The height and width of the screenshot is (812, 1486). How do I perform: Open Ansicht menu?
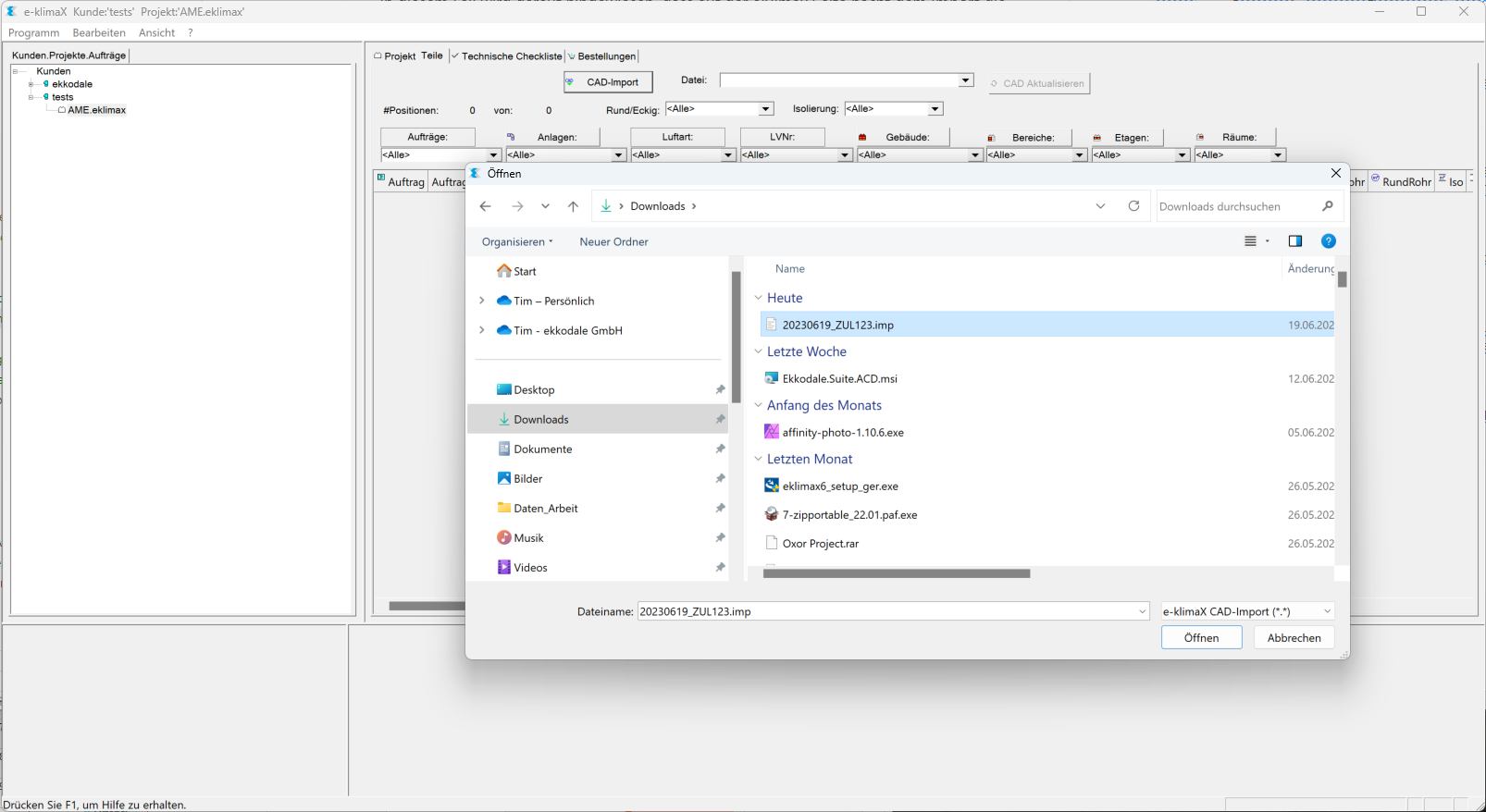pos(156,32)
